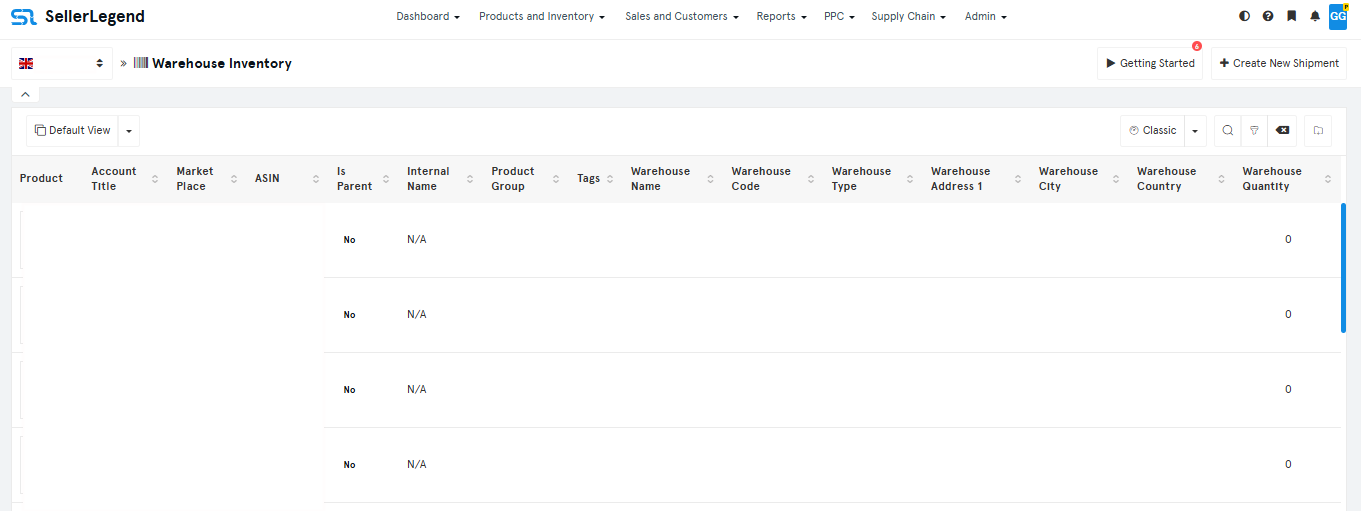Sort by Is Parent column
The width and height of the screenshot is (1361, 511).
pyautogui.click(x=386, y=179)
